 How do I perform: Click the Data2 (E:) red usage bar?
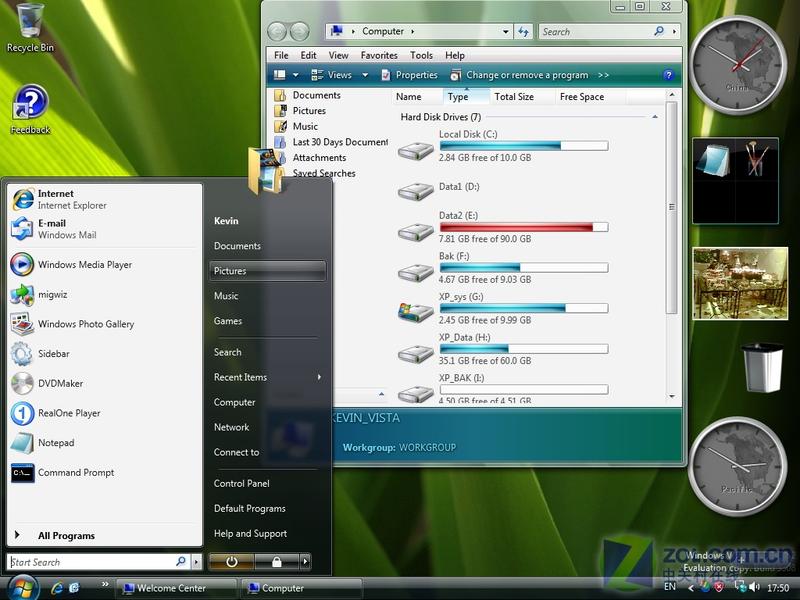(524, 227)
